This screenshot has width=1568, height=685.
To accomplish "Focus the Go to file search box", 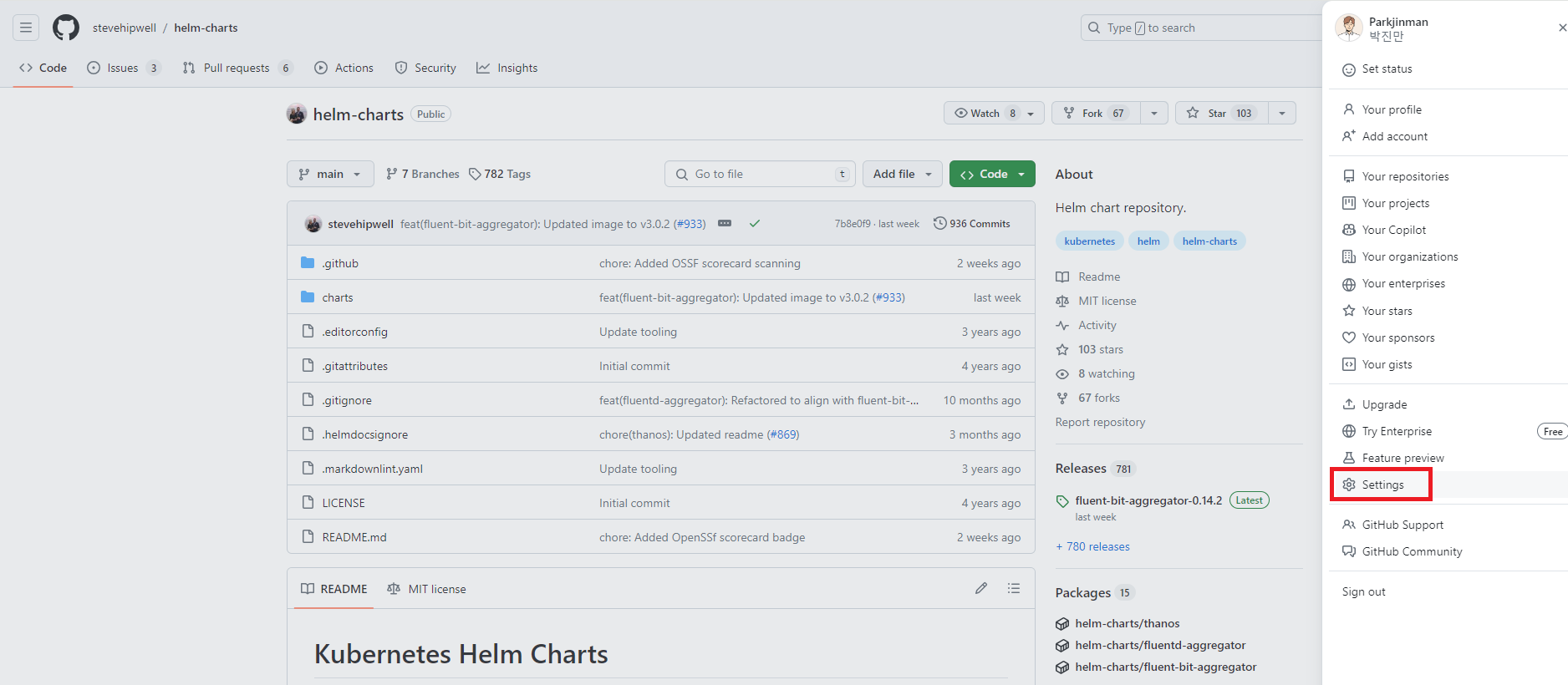I will (x=761, y=174).
